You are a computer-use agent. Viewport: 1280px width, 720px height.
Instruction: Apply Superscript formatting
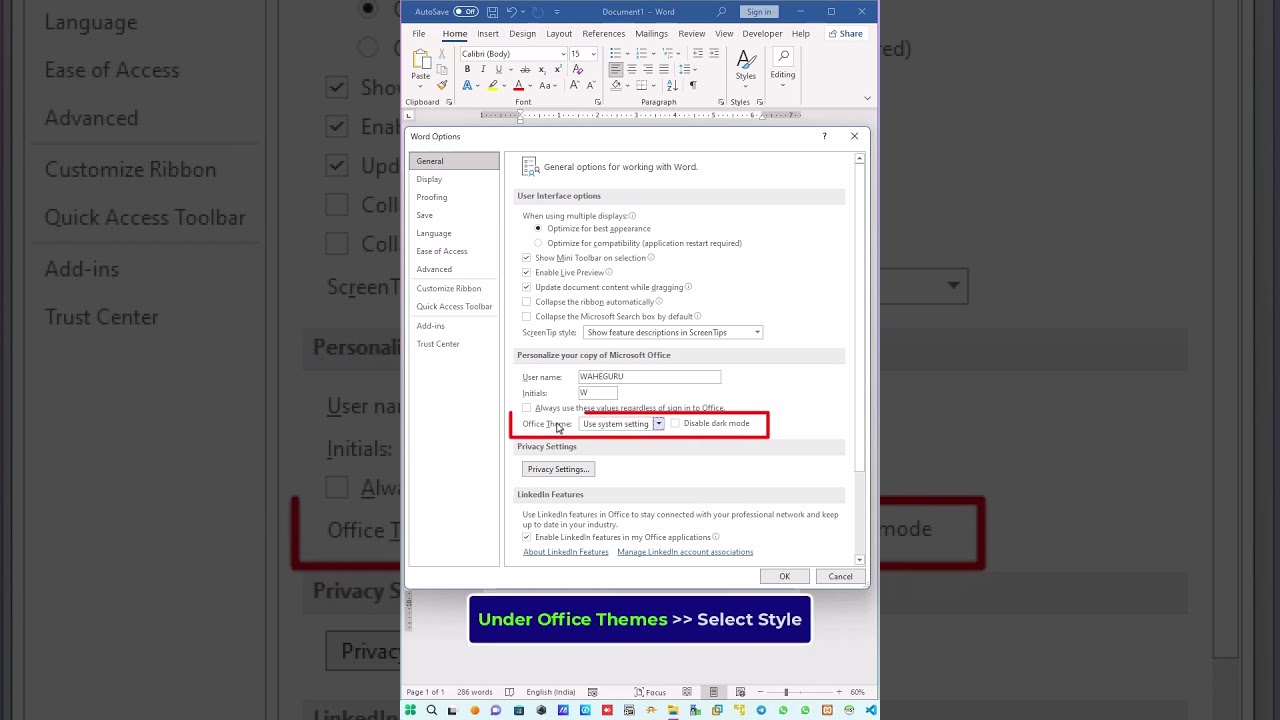557,70
